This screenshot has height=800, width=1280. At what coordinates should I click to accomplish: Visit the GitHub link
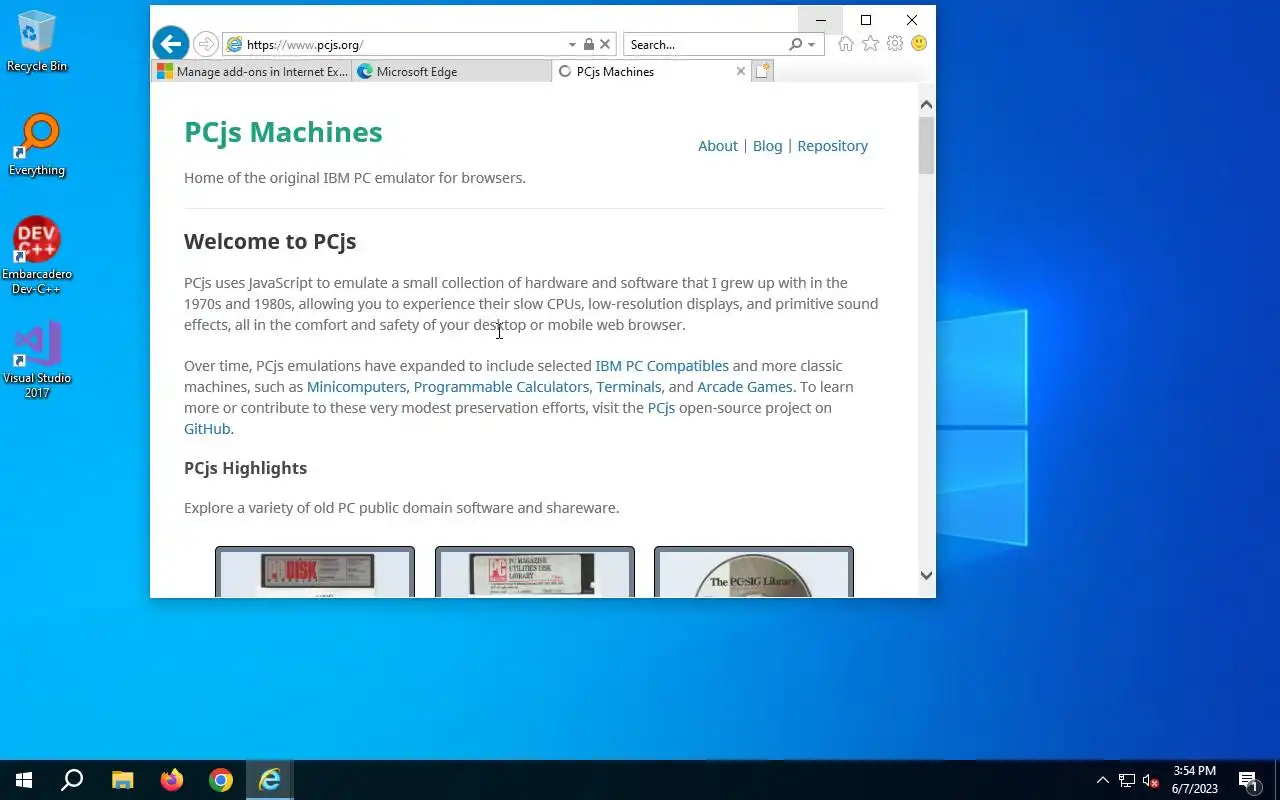[207, 429]
